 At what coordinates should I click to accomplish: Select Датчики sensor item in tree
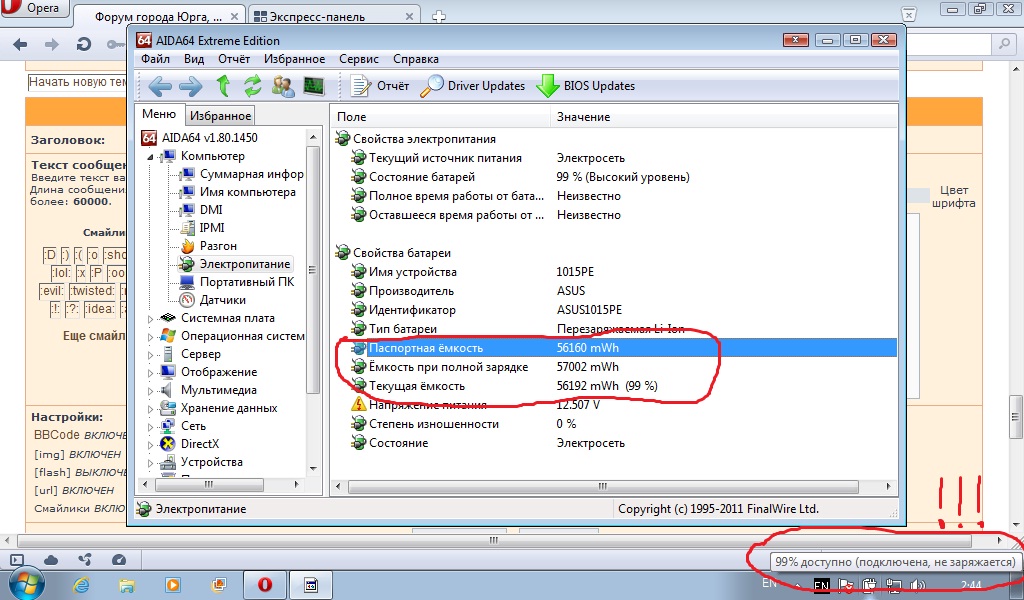[222, 300]
